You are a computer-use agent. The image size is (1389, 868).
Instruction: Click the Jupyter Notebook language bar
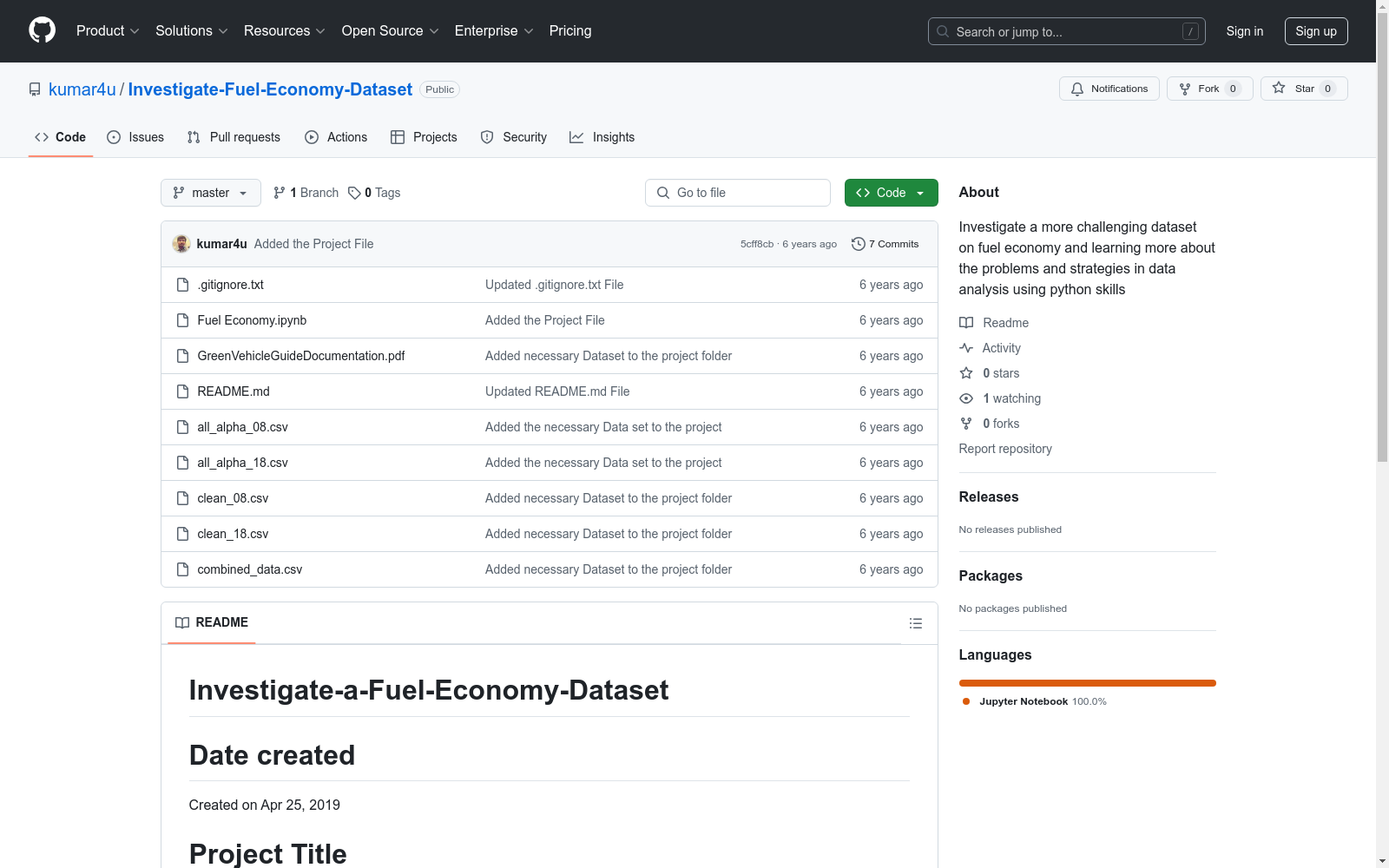[x=1088, y=683]
